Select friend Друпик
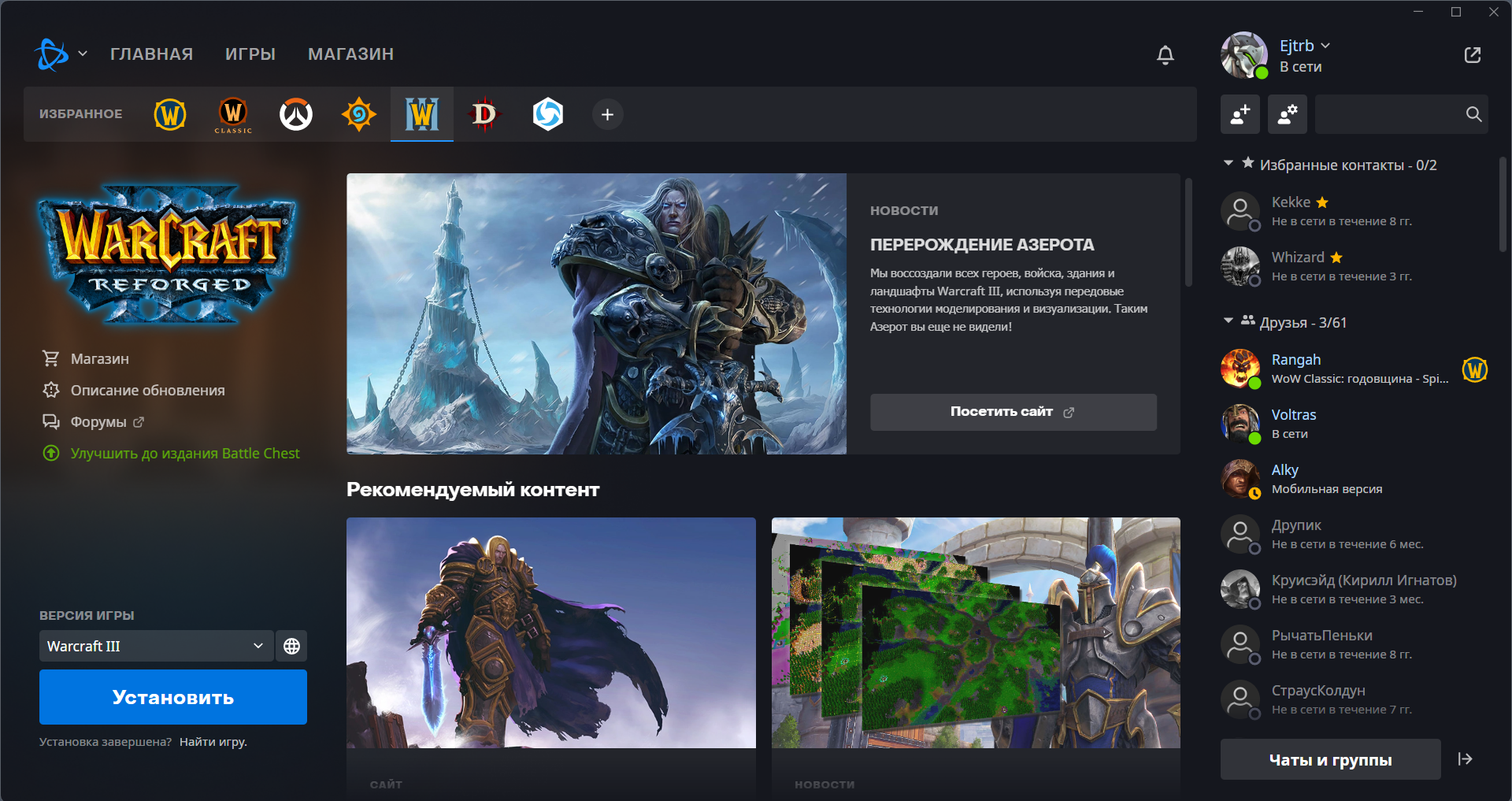The width and height of the screenshot is (1512, 801). pyautogui.click(x=1354, y=535)
